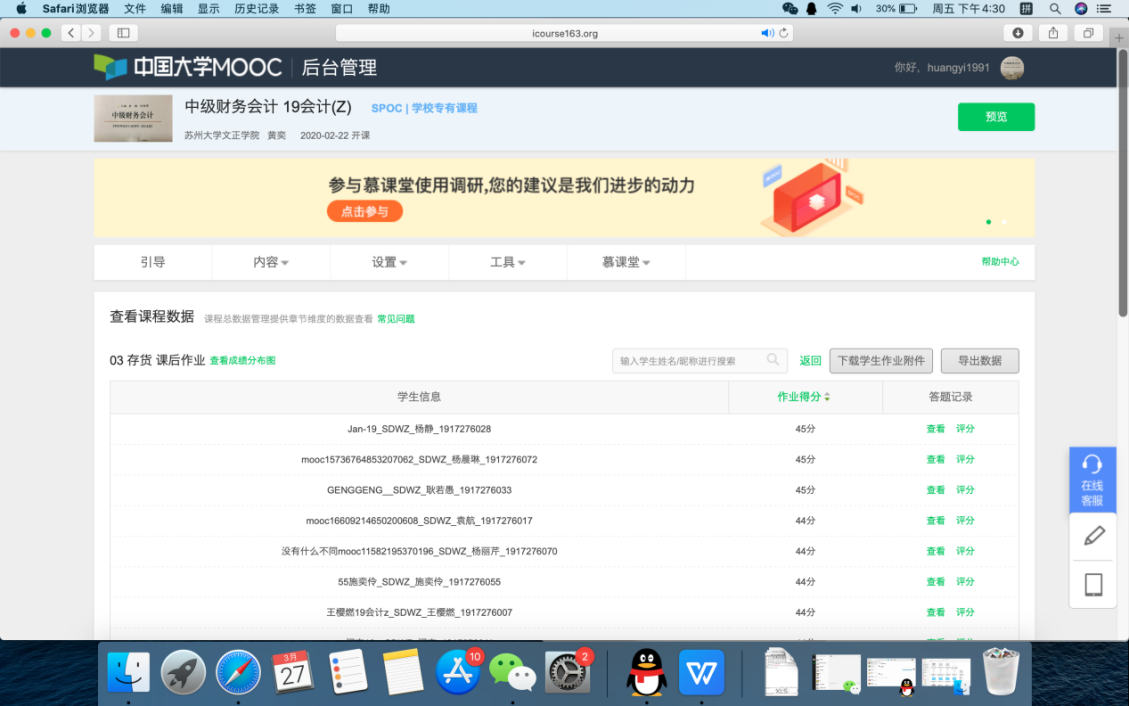Click the student name search input field
The width and height of the screenshot is (1129, 706).
click(x=690, y=361)
